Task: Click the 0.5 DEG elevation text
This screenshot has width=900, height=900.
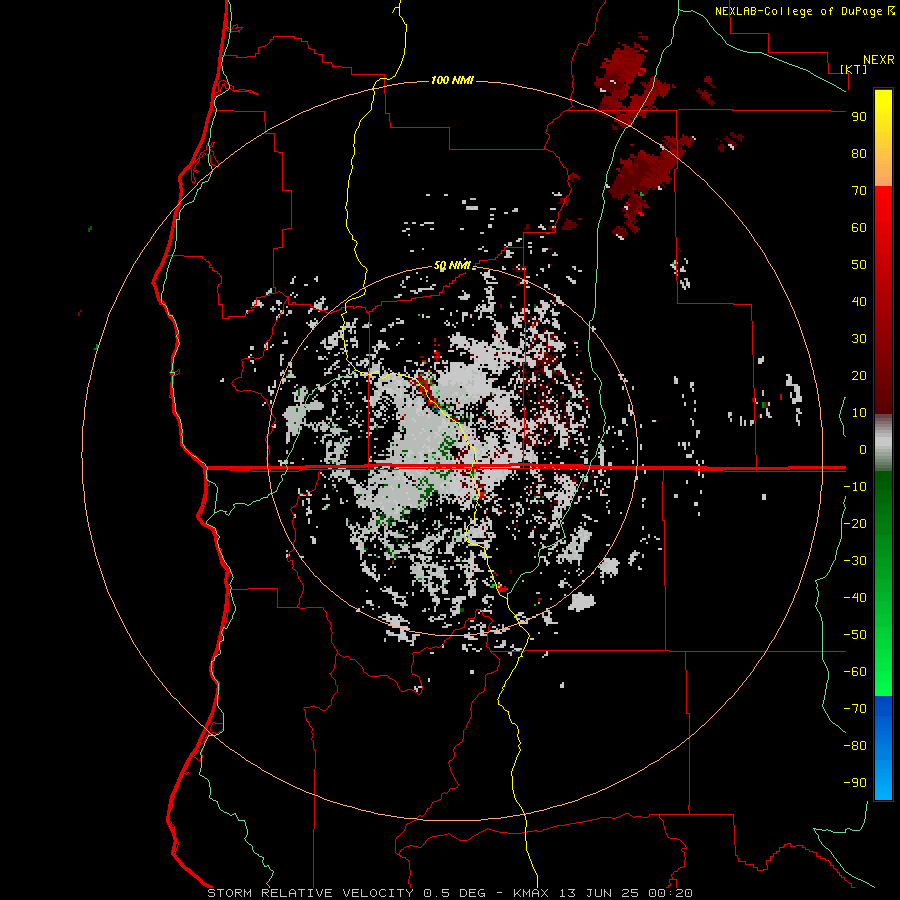Action: (454, 893)
